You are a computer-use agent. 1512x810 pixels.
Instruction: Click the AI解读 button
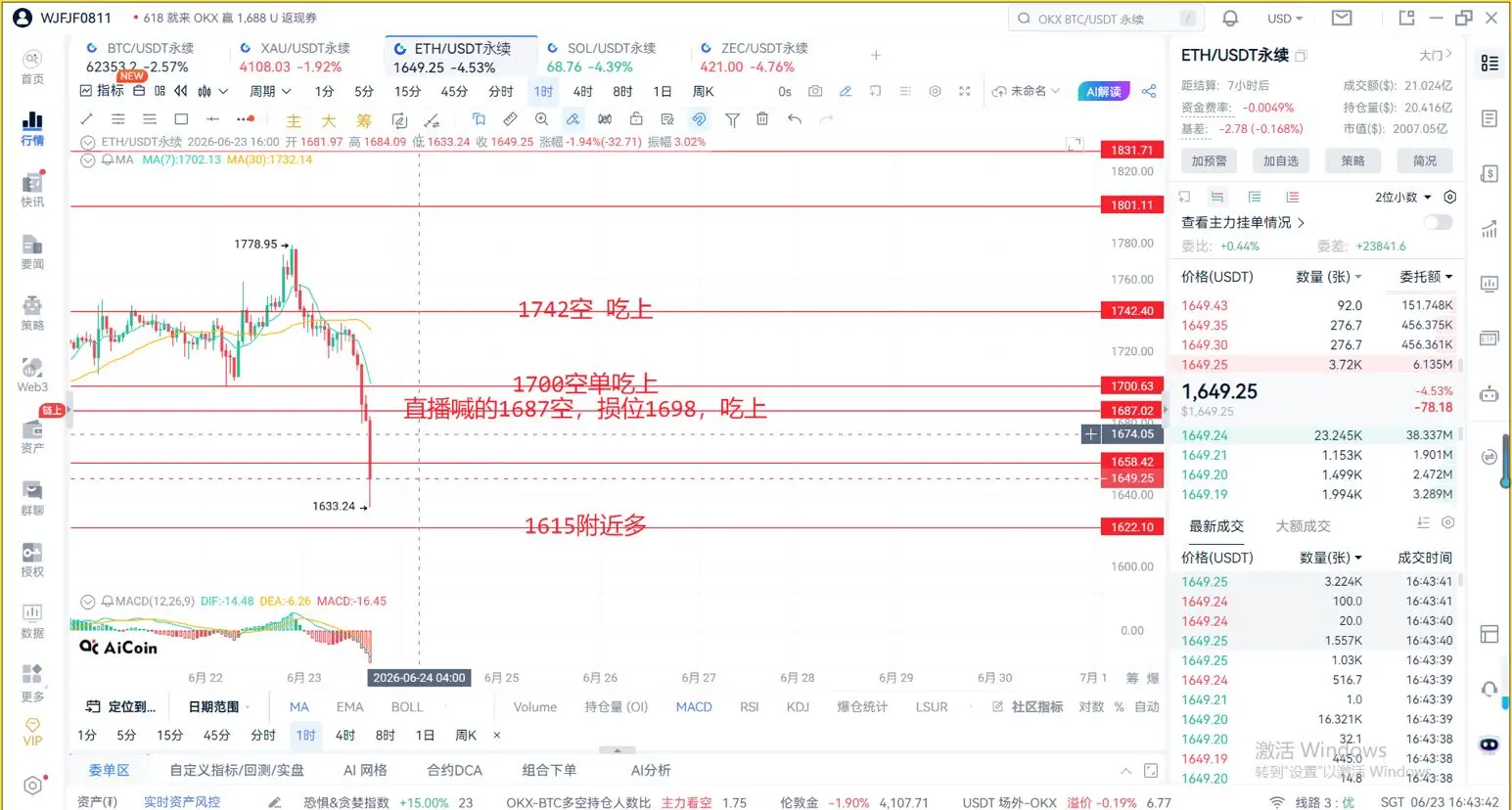click(1104, 91)
